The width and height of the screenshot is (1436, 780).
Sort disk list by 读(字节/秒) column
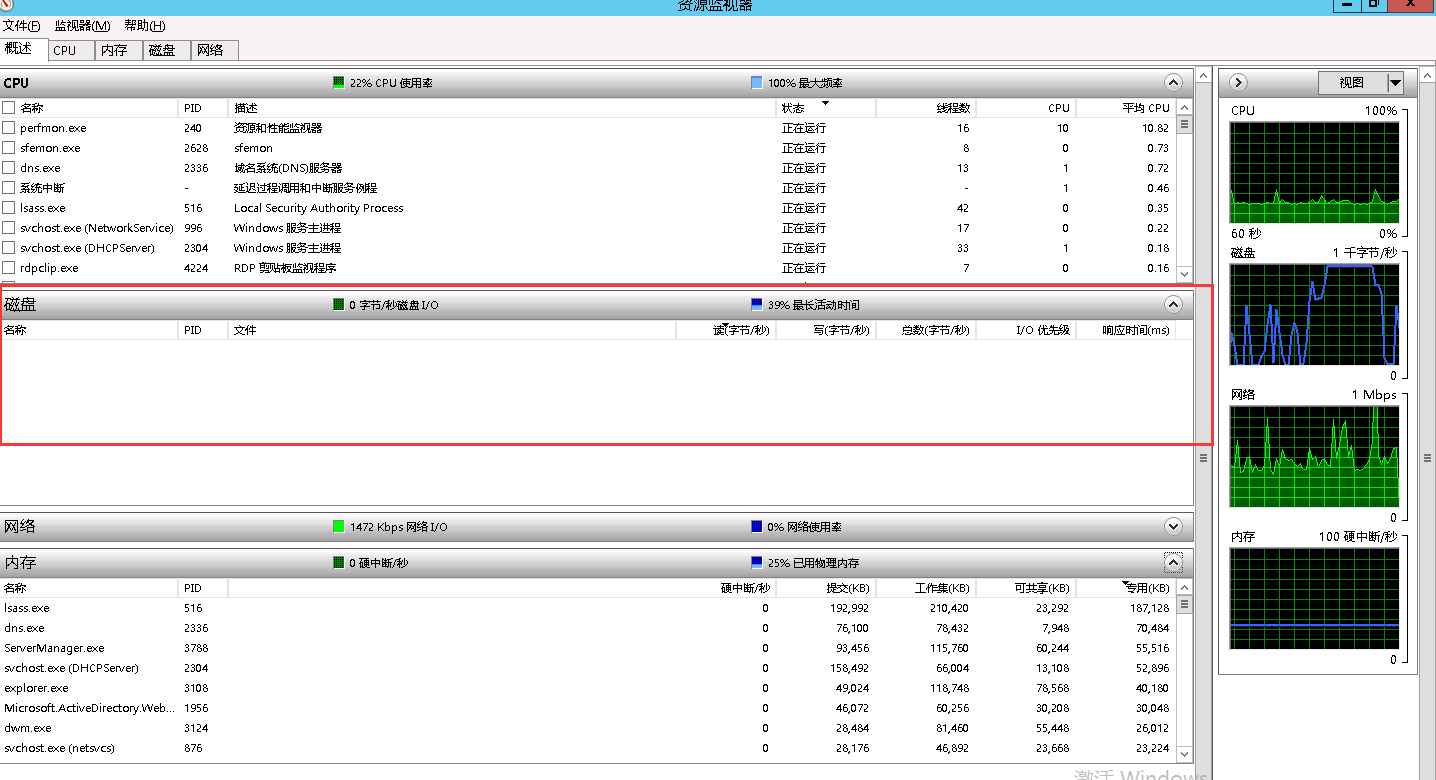click(x=726, y=330)
